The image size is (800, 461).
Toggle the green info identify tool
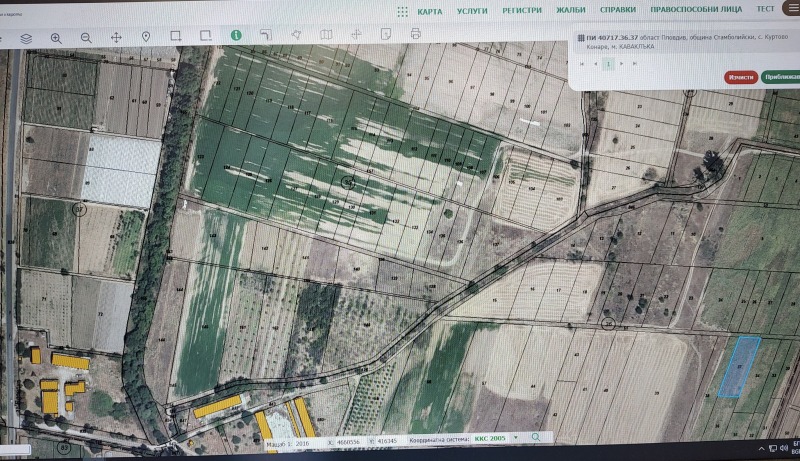click(x=236, y=34)
